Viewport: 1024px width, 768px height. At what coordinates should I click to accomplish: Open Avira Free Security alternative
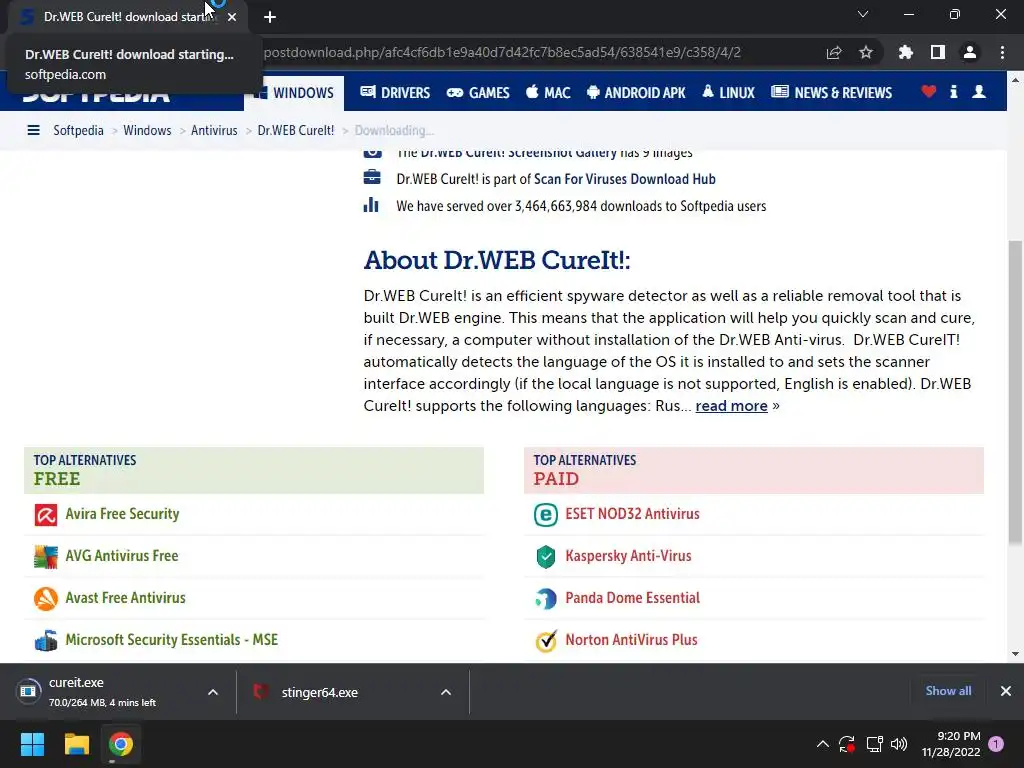122,514
